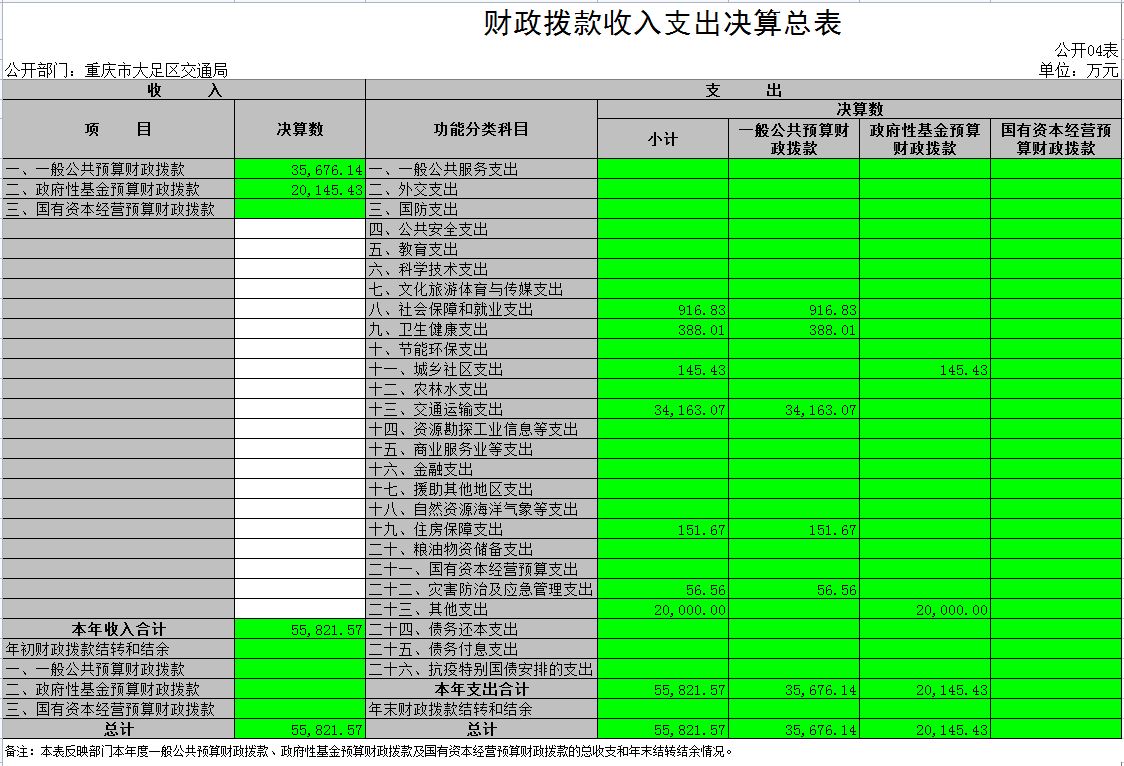Select the 单位：万元 unit text
This screenshot has width=1124, height=766.
(x=1077, y=70)
